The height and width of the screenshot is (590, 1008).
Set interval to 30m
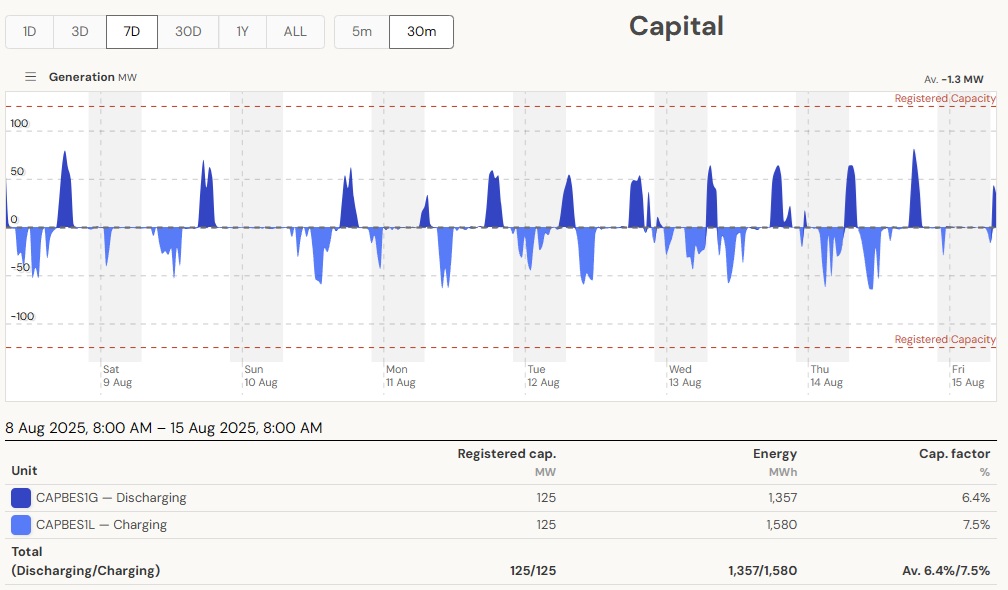tap(421, 32)
